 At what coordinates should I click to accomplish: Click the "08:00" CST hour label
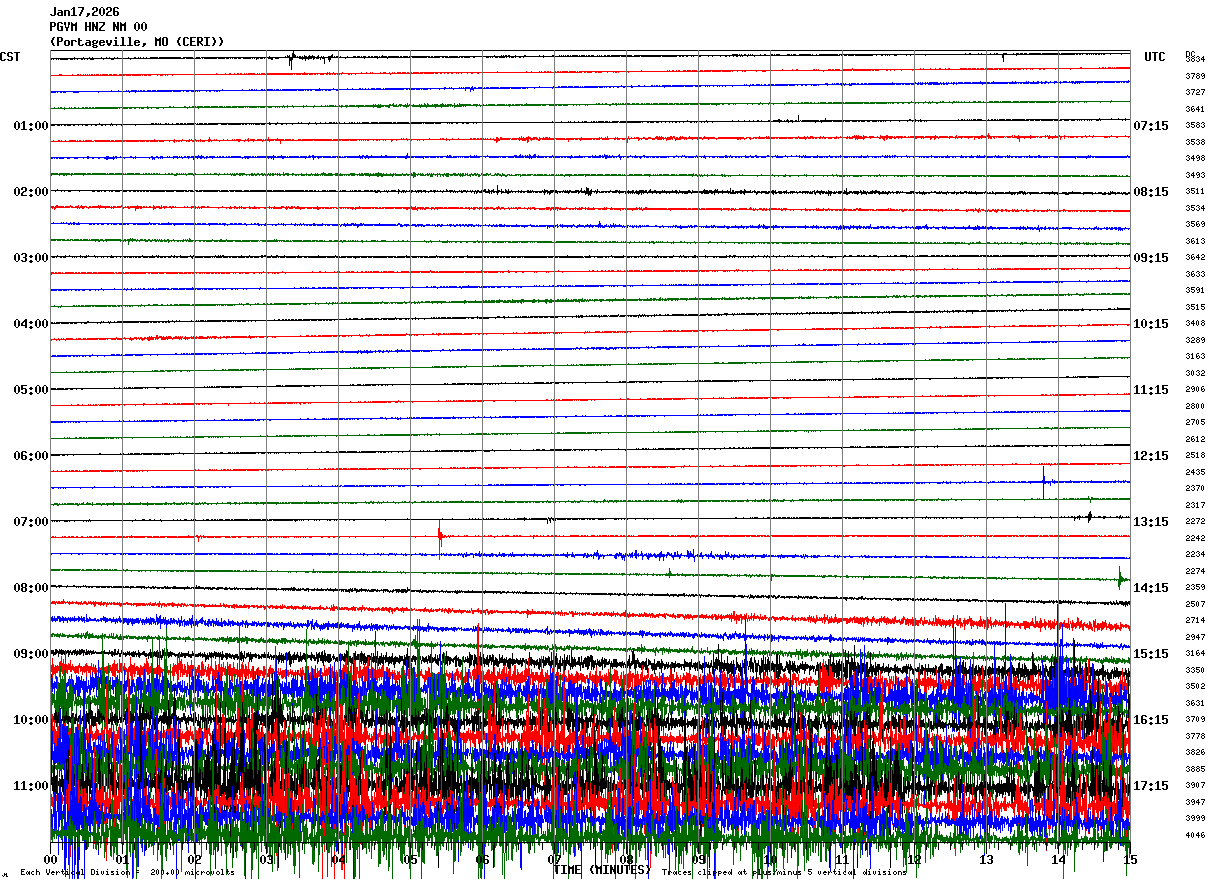tap(31, 588)
